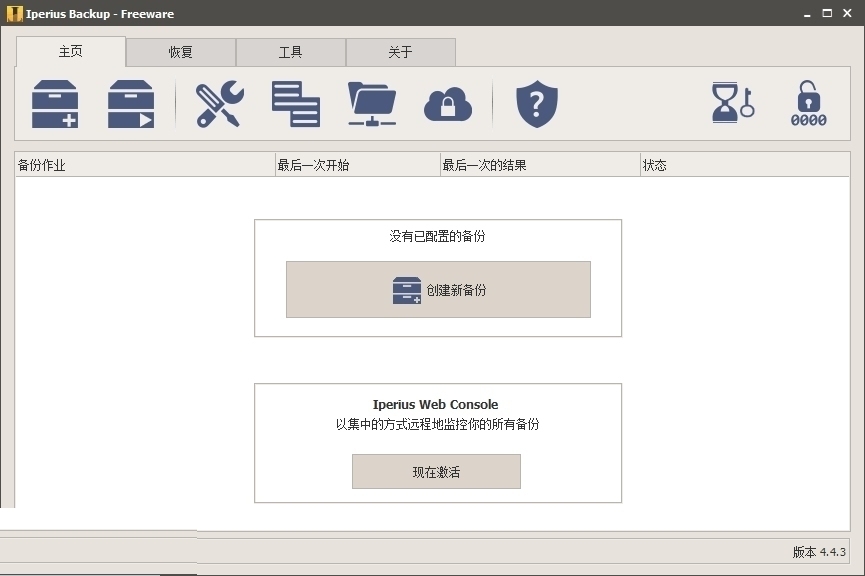Open the report/log documents icon
Screen dimensions: 865x576
pyautogui.click(x=296, y=104)
